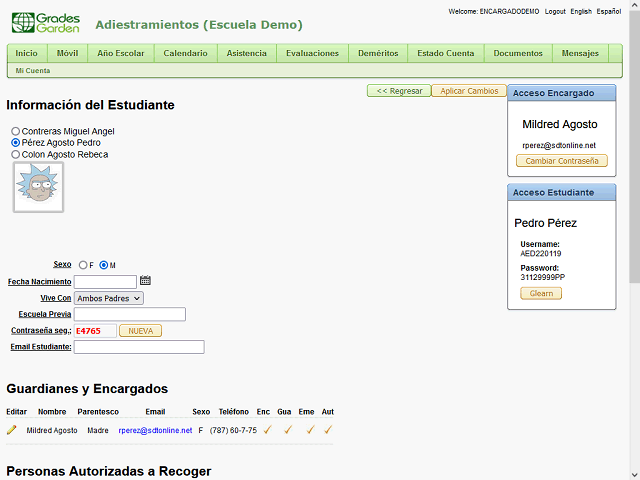The image size is (640, 480).
Task: Click the Eme checkmark for Mildred Agosto
Action: tap(309, 430)
